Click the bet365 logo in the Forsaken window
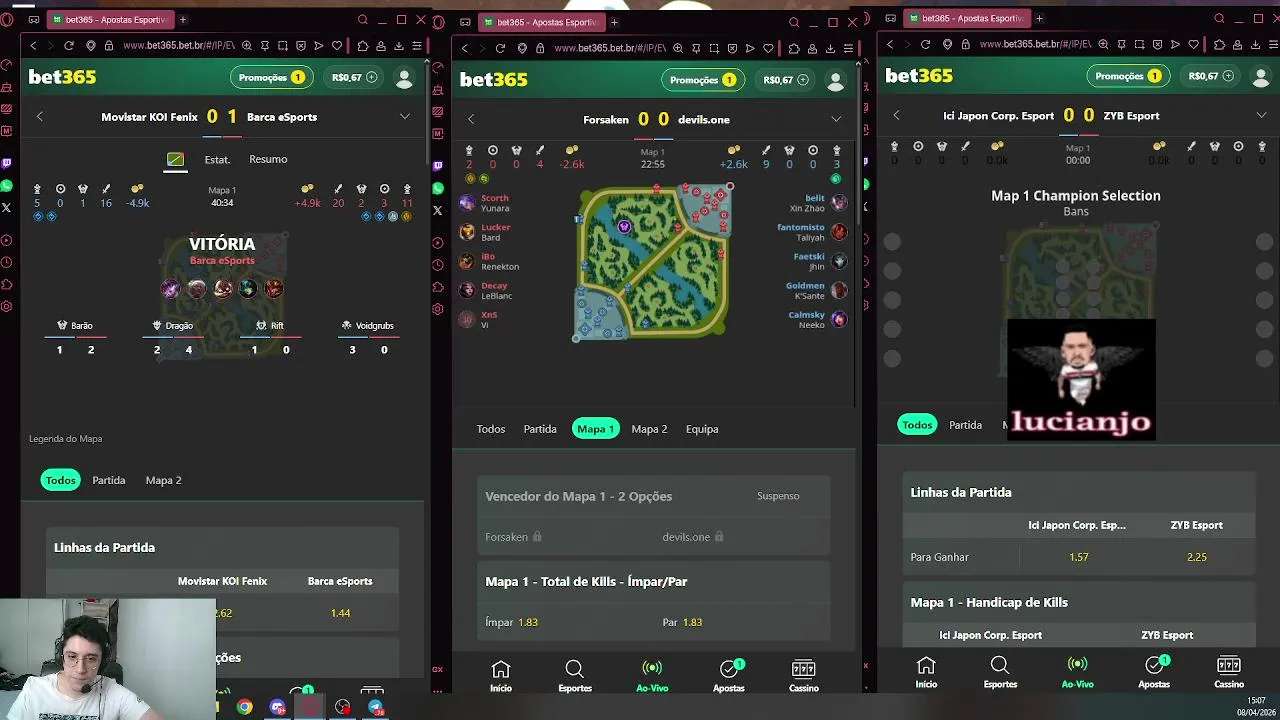 click(494, 80)
